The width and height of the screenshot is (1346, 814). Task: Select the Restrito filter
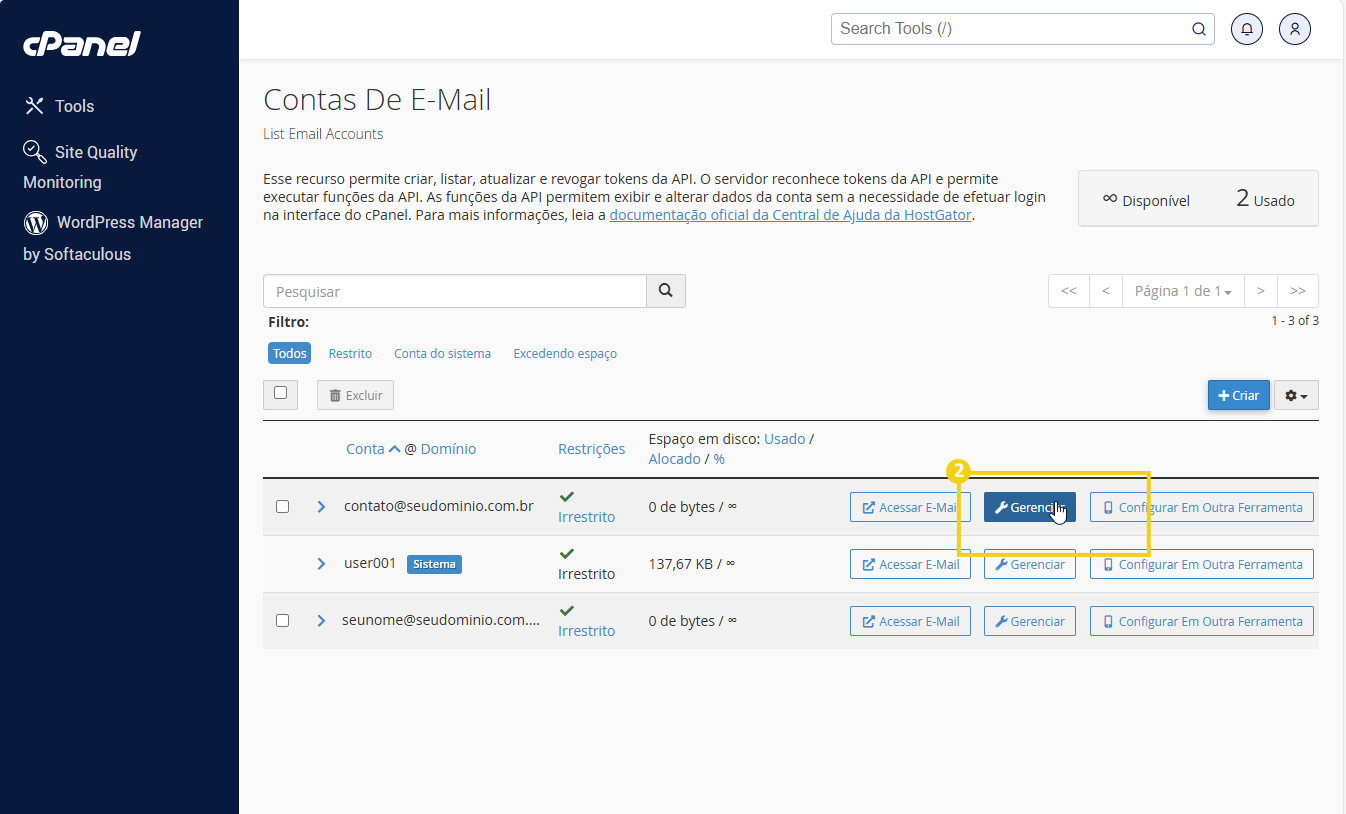pos(350,353)
